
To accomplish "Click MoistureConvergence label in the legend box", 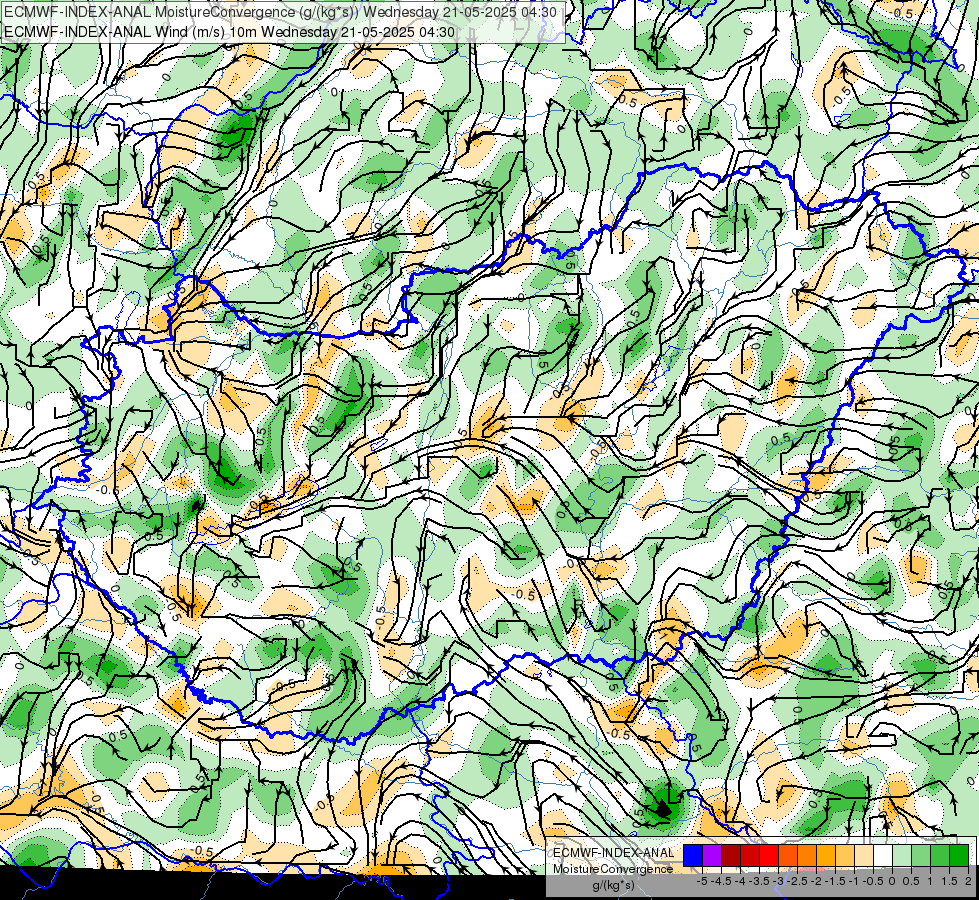I will [x=613, y=869].
